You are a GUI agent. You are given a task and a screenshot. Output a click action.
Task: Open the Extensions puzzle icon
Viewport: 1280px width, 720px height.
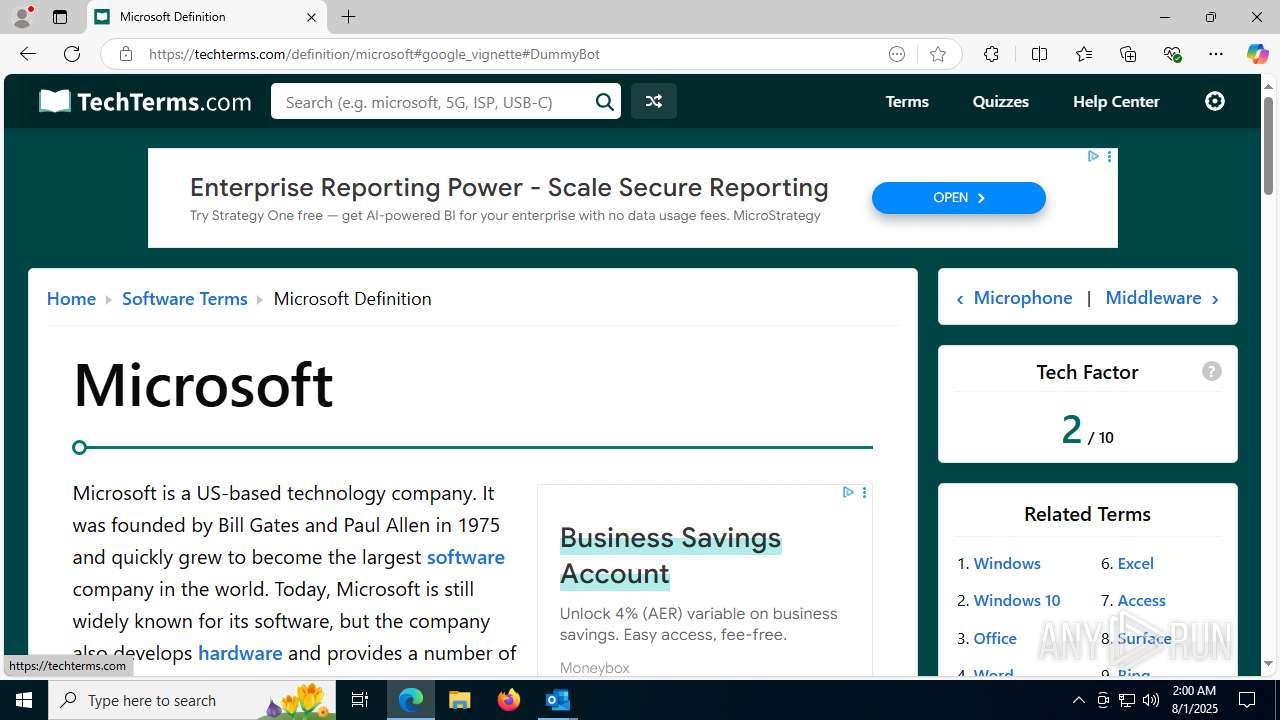click(991, 54)
